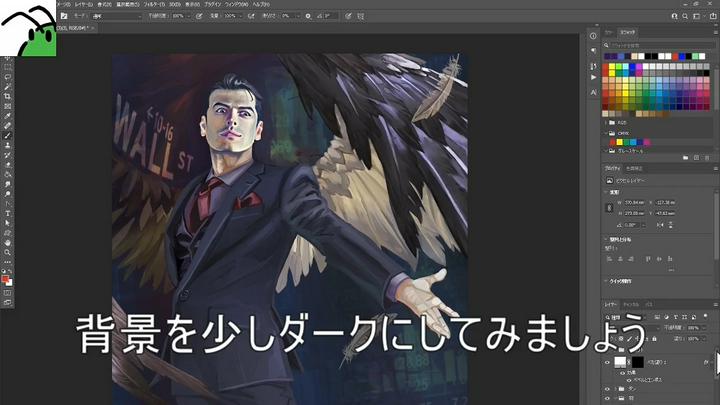Open the workspace switcher icon
Image resolution: width=720 pixels, height=405 pixels.
[x=697, y=16]
